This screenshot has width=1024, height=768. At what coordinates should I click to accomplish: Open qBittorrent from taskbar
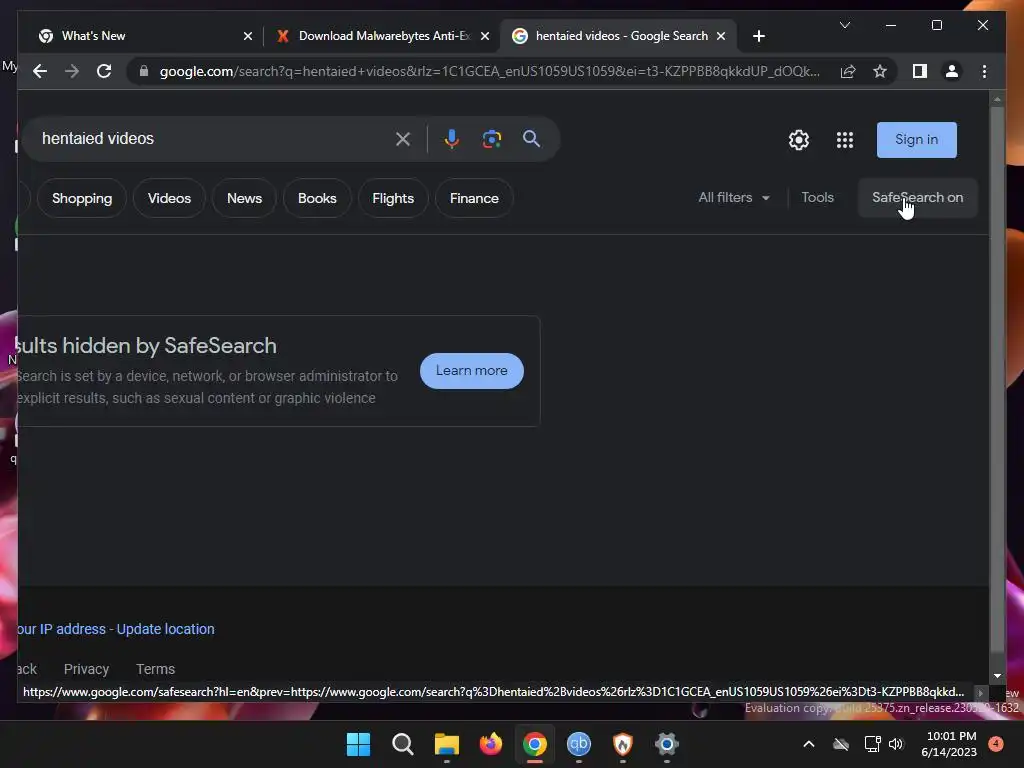(x=579, y=744)
